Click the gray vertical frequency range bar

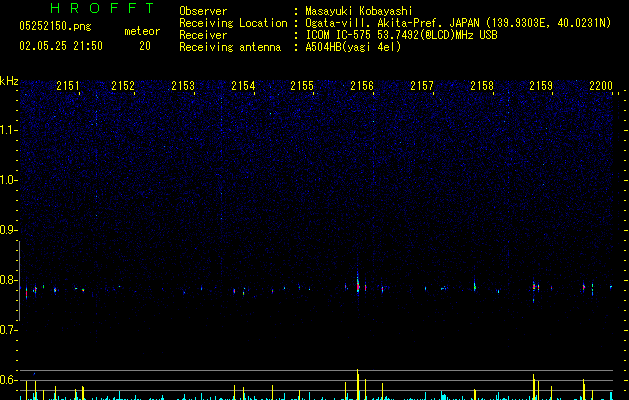(19, 280)
